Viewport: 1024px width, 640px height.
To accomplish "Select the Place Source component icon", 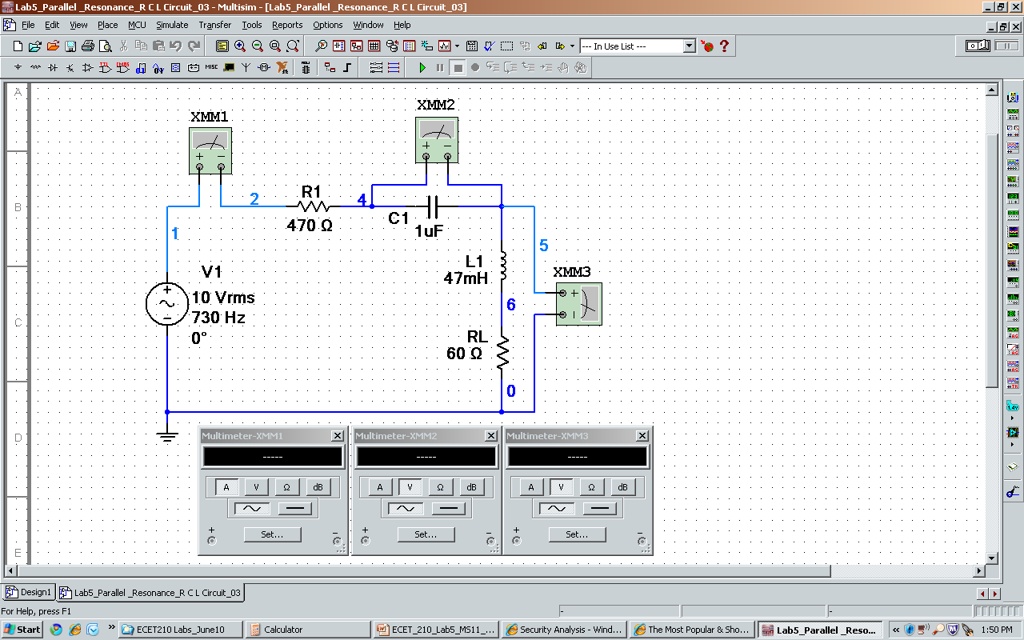I will (x=18, y=68).
